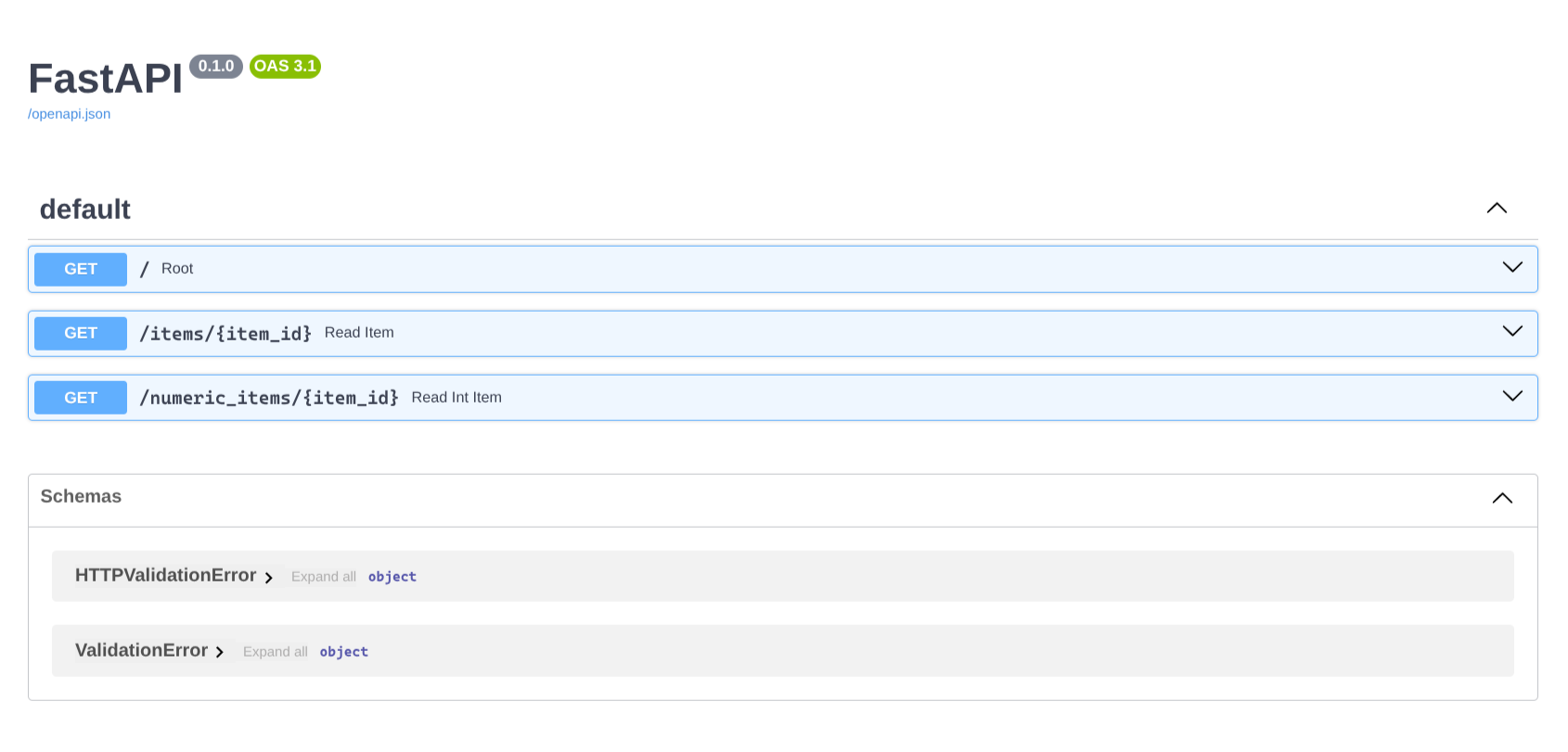Click Expand all for HTTPValidationError

click(324, 577)
